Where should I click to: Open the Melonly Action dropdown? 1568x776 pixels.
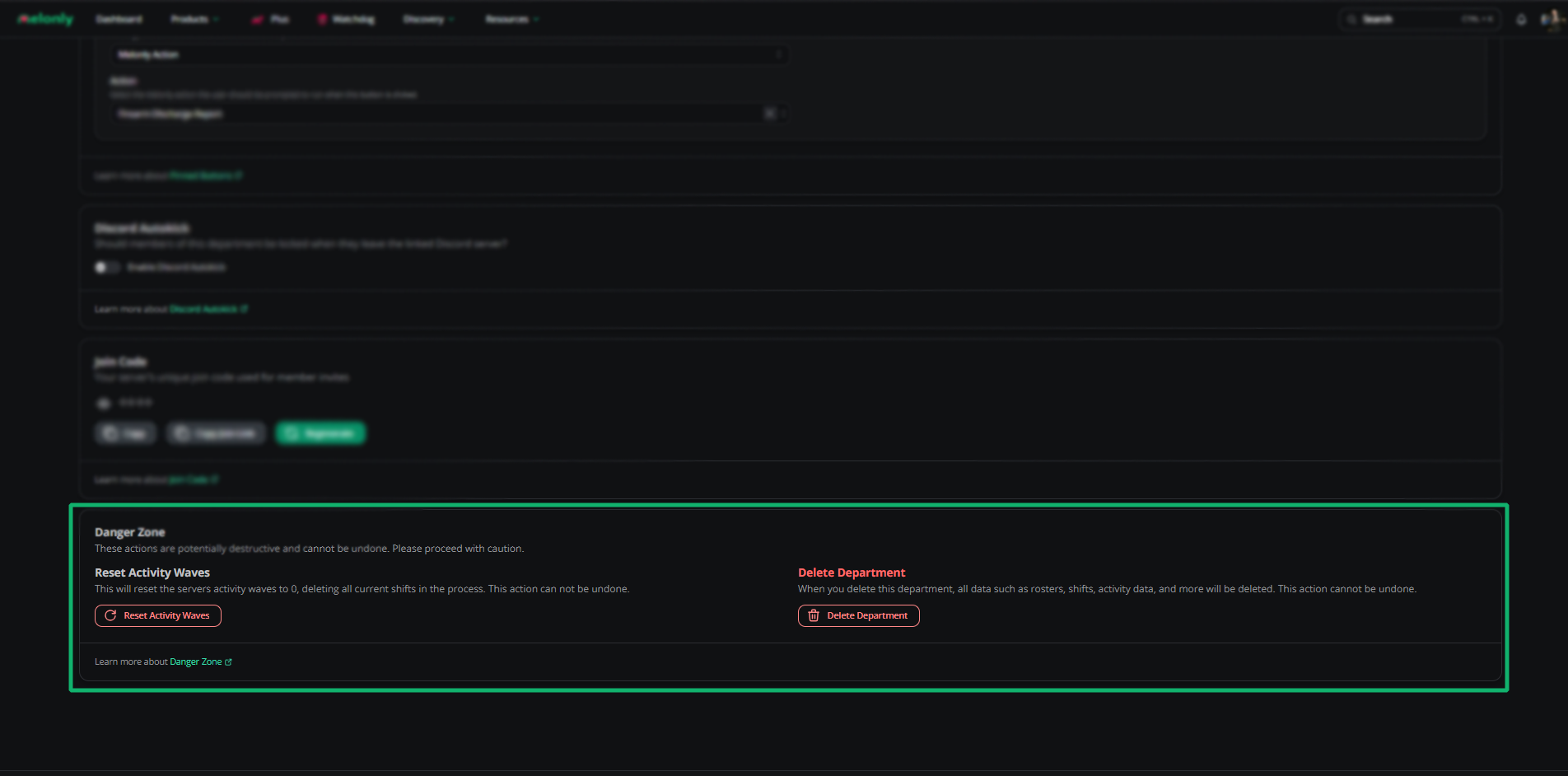point(450,54)
